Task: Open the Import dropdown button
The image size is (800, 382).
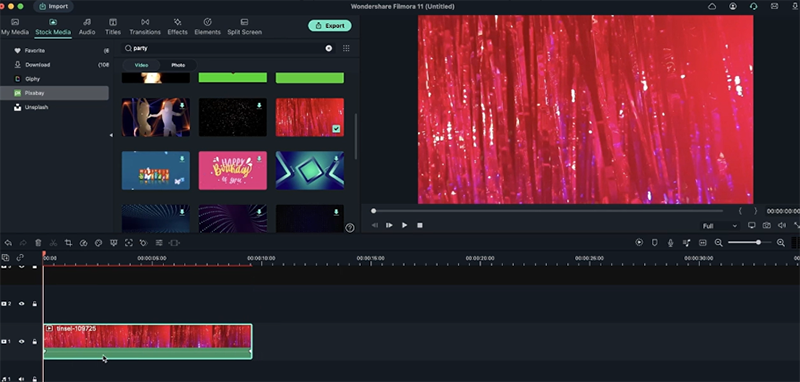Action: click(54, 7)
